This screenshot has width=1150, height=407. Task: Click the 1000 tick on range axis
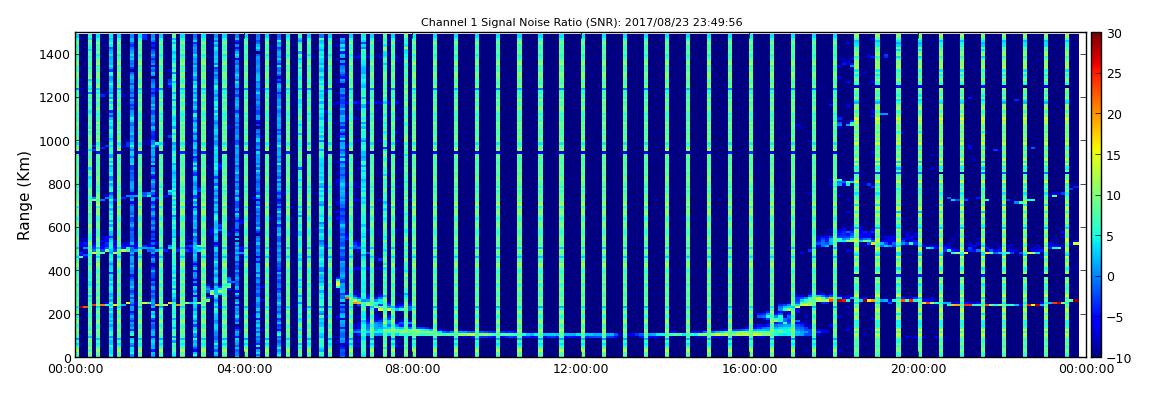coord(54,141)
